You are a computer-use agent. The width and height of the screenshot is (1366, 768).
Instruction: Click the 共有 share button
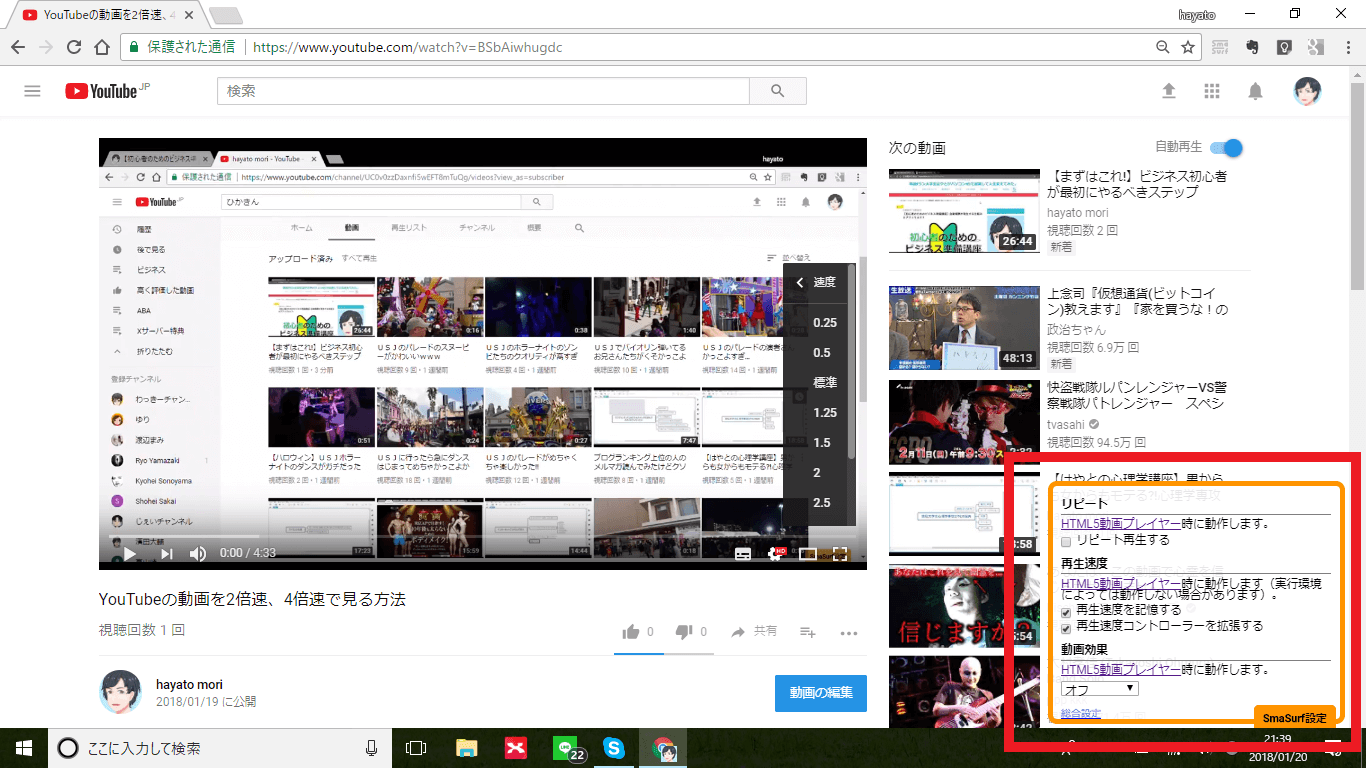point(754,632)
